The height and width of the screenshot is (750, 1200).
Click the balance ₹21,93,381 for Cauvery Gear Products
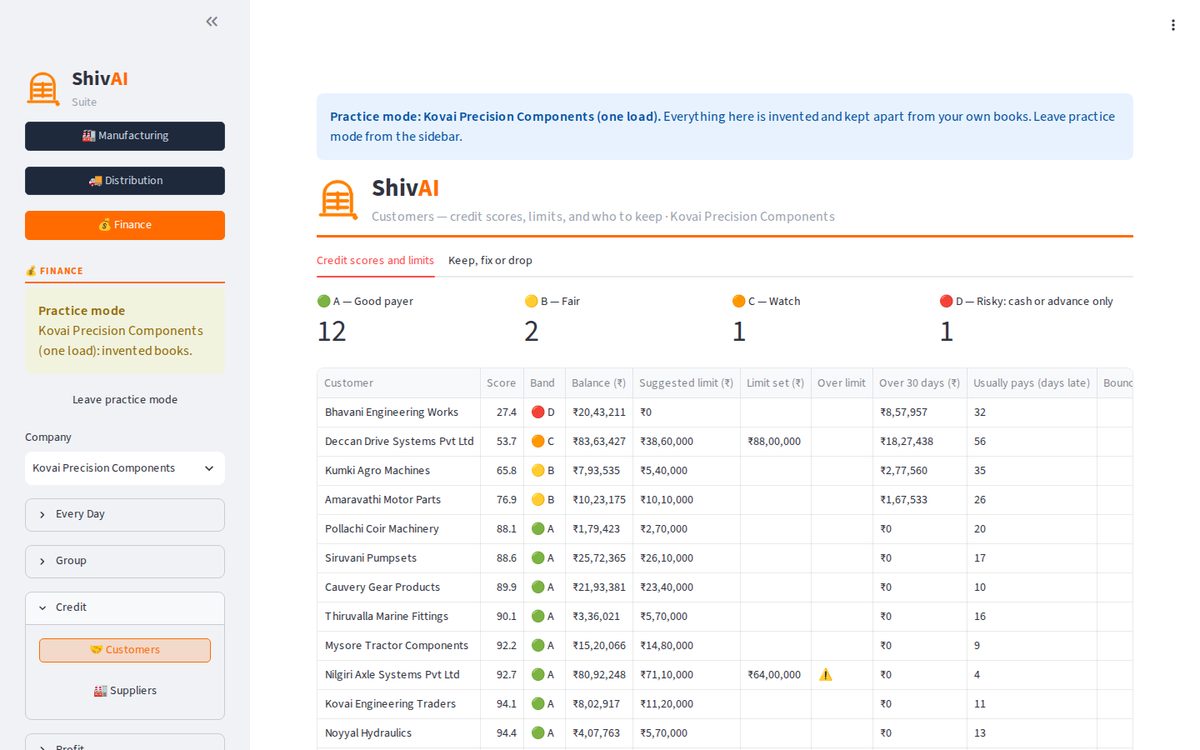point(599,587)
